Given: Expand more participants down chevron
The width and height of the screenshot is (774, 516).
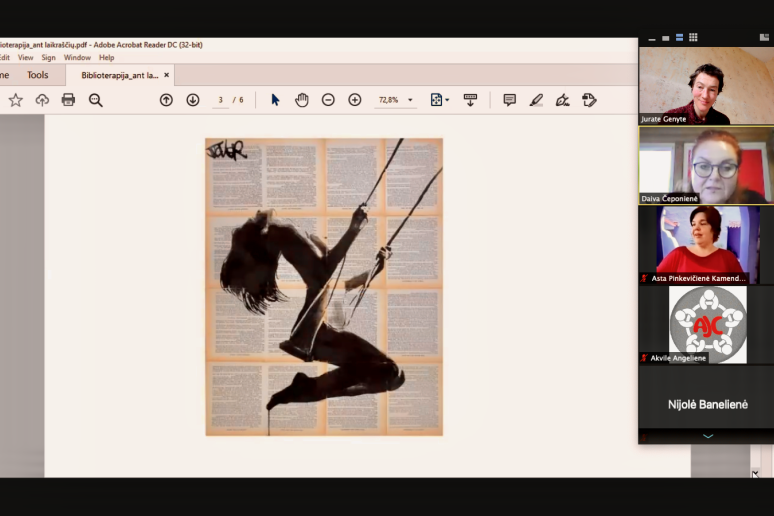Looking at the screenshot, I should [x=708, y=436].
